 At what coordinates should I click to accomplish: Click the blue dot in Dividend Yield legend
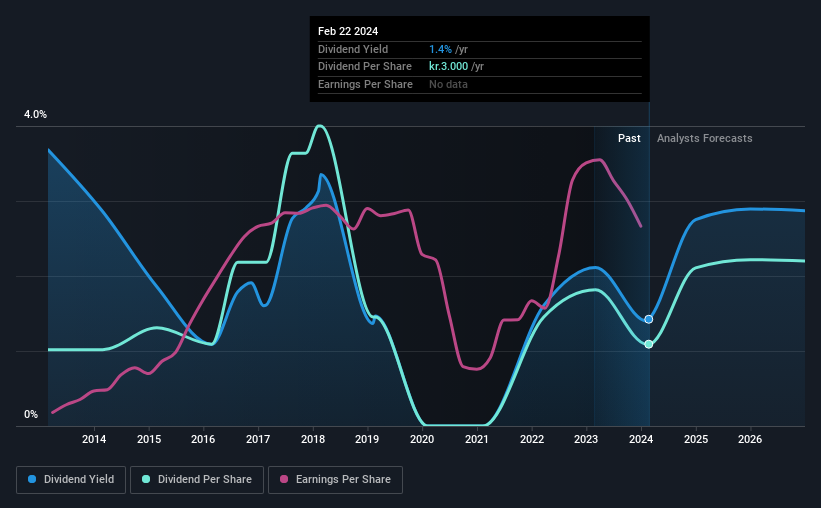coord(32,479)
